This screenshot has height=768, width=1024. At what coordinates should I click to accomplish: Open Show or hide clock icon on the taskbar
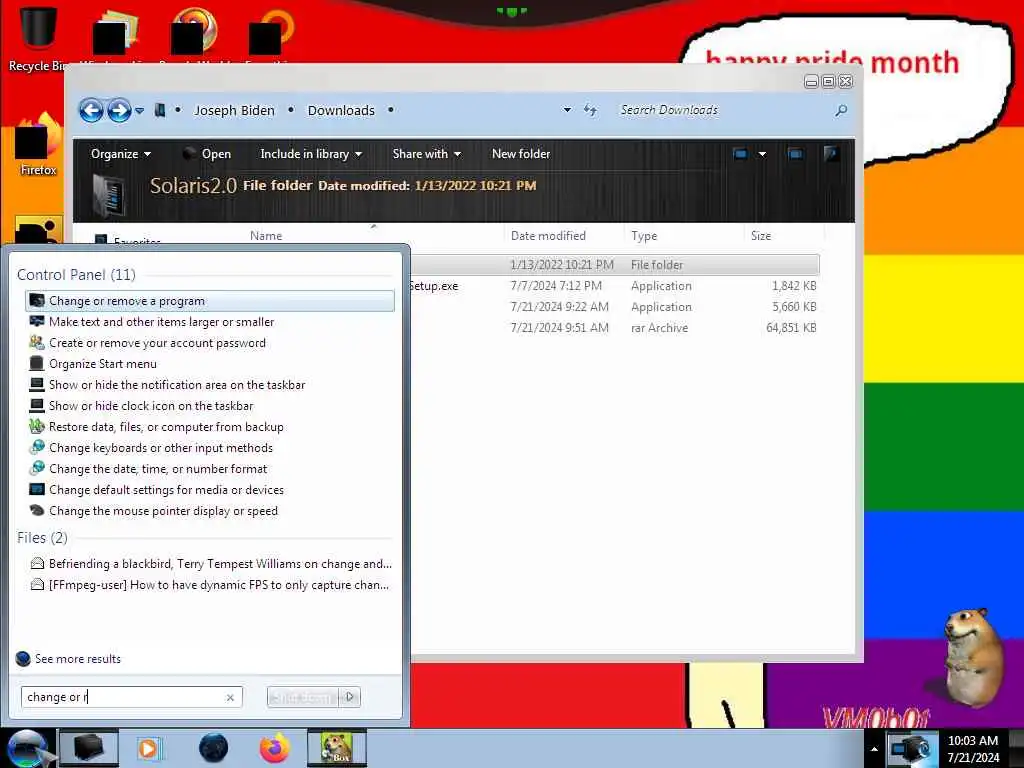(x=210, y=406)
